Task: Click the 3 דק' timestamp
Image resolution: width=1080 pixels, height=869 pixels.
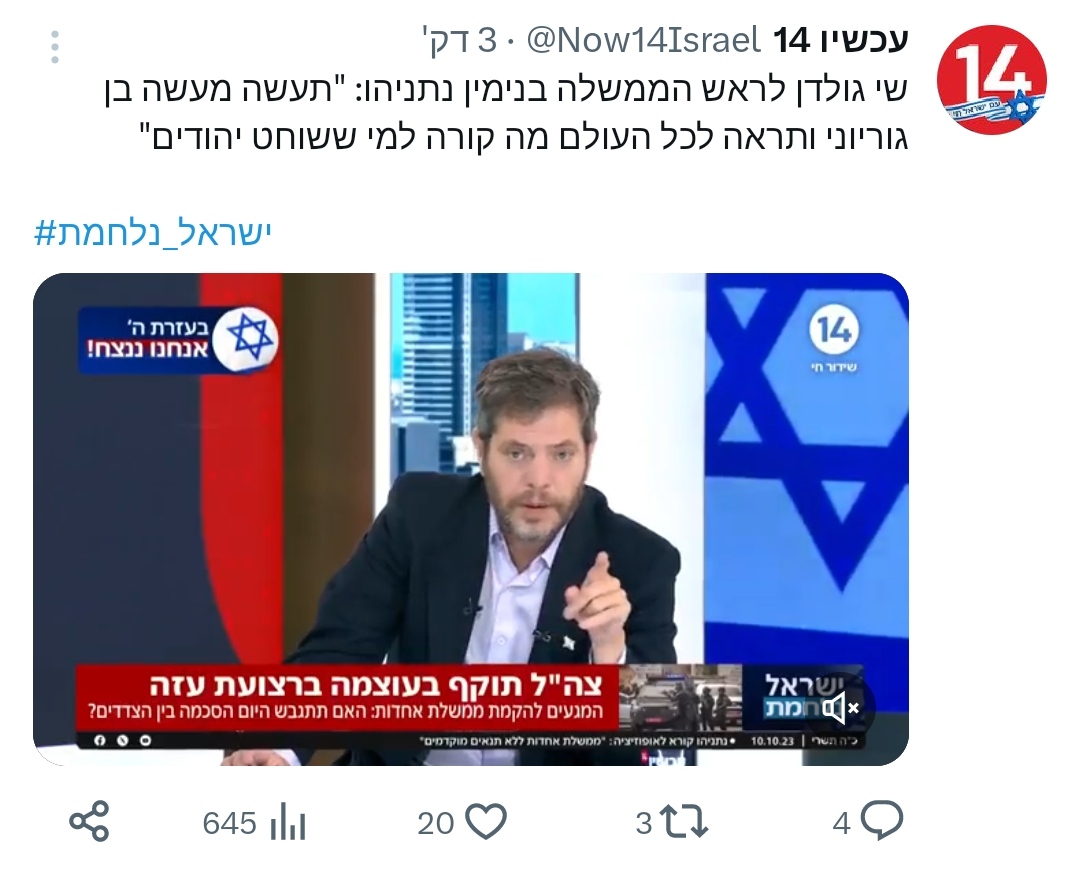Action: click(460, 41)
